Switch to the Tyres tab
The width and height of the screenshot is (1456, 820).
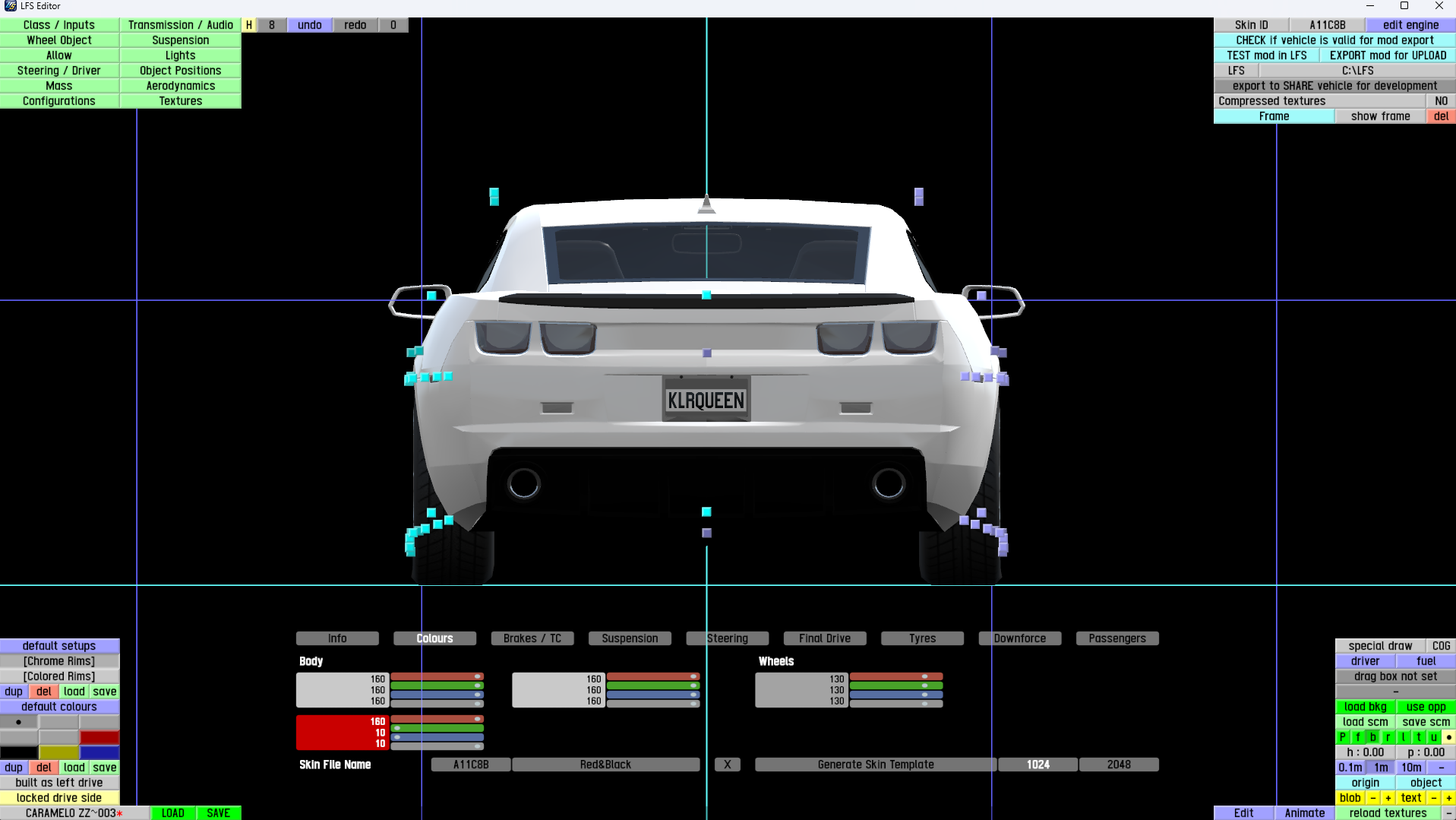click(x=922, y=638)
